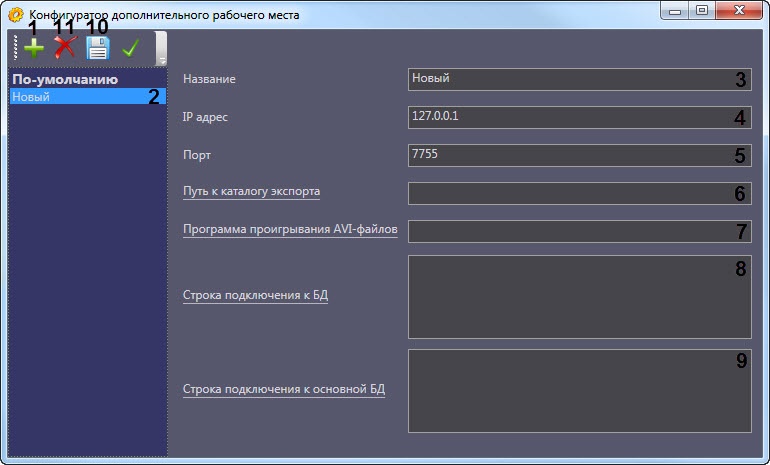Click into the Название text field
770x465 pixels.
578,79
